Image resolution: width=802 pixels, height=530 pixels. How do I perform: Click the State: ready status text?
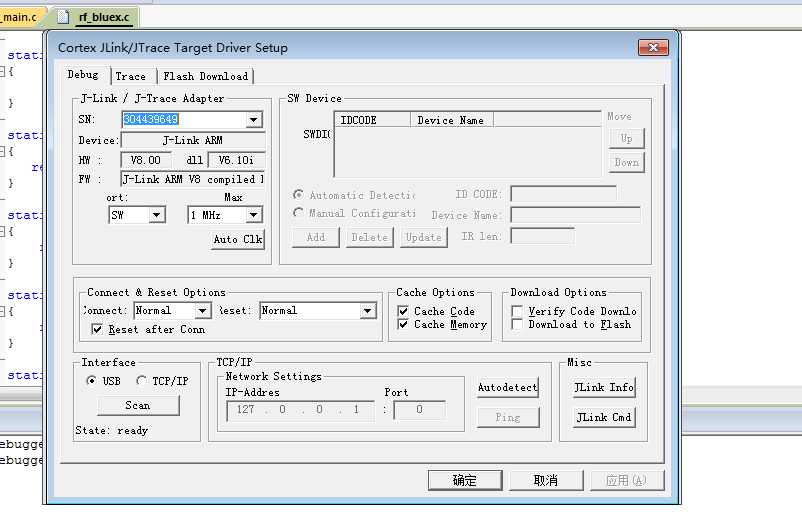[112, 431]
